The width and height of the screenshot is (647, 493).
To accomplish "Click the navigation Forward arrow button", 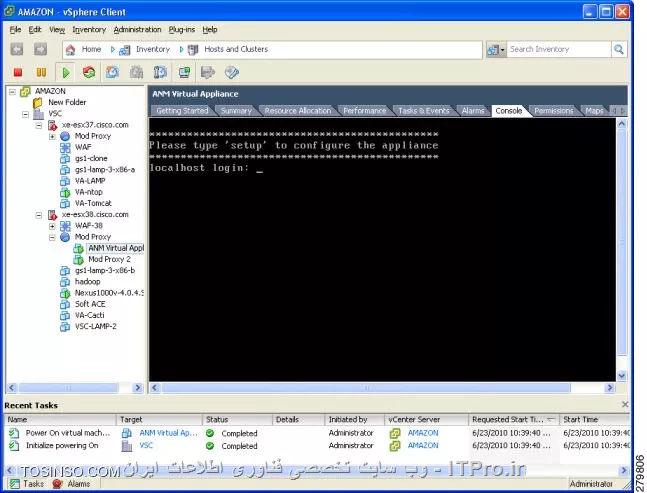I will point(40,50).
